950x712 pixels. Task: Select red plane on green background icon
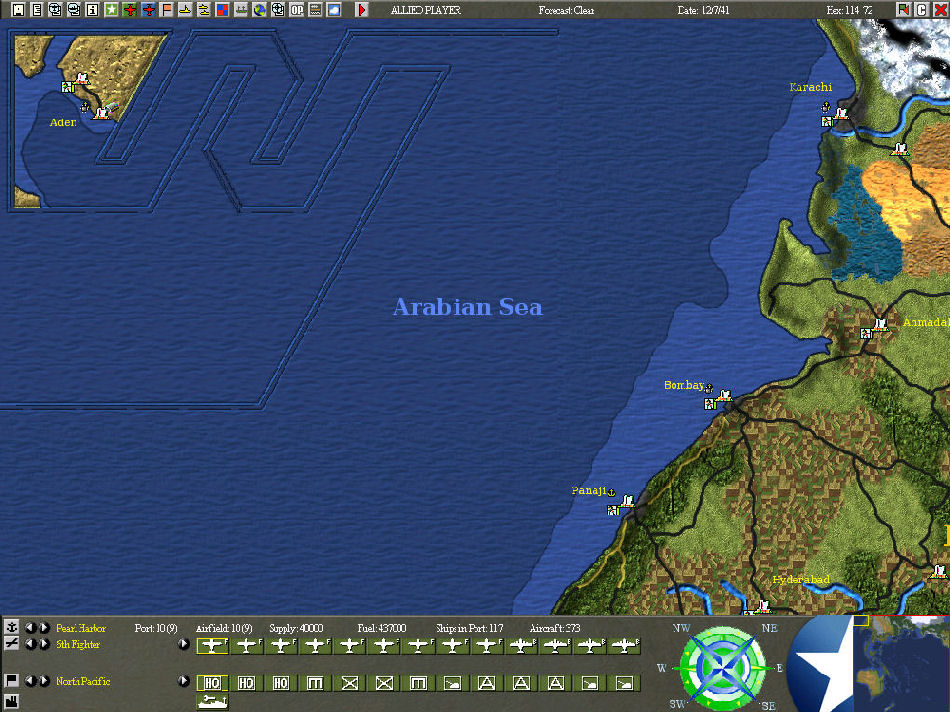tap(130, 10)
